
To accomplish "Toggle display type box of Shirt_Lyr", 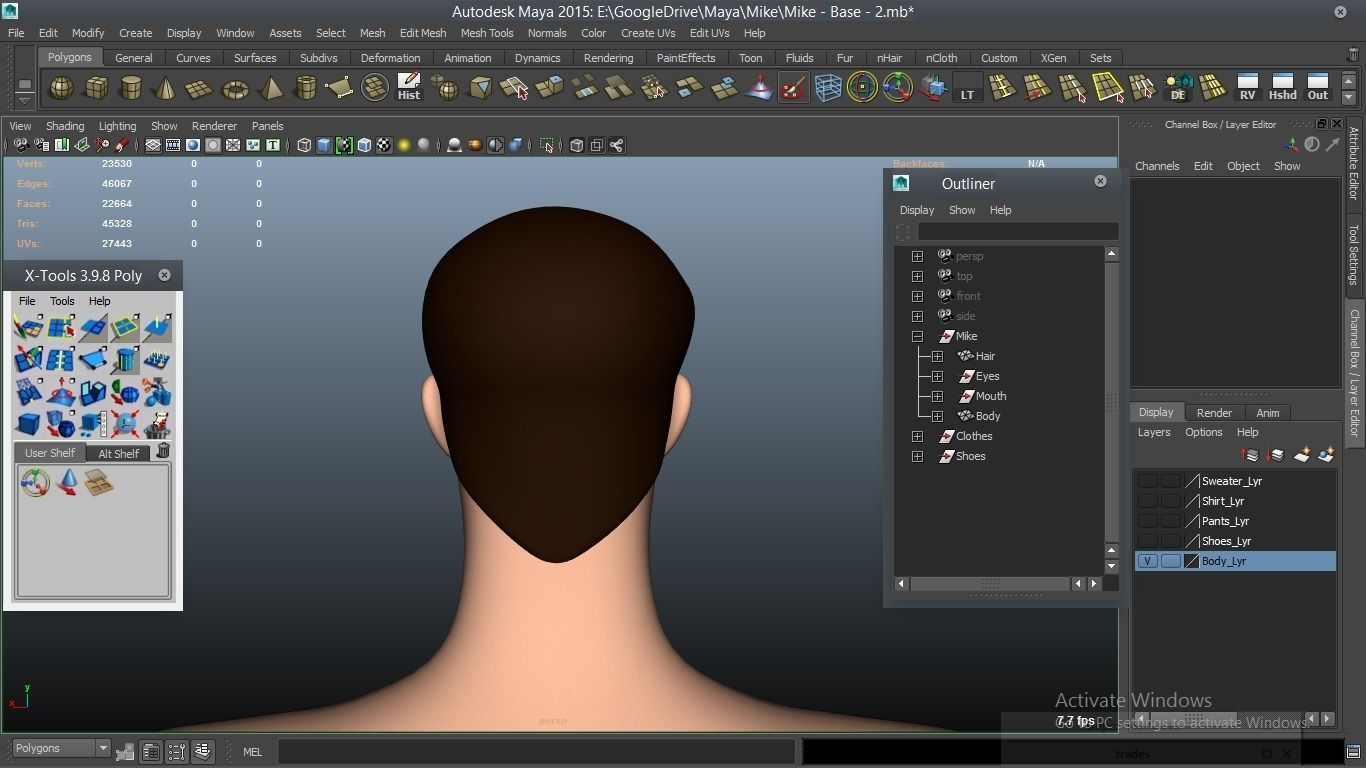I will (1170, 501).
